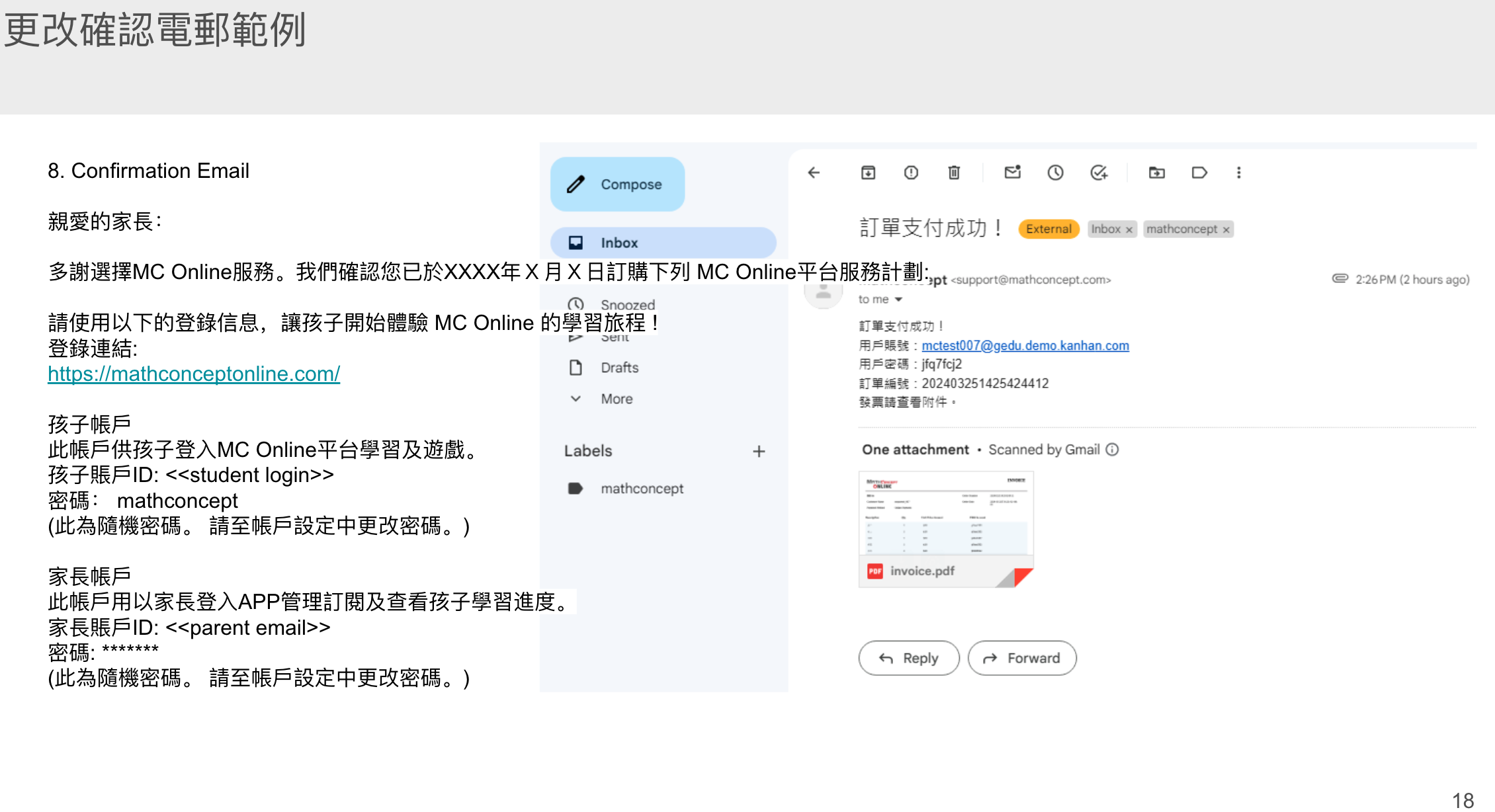Viewport: 1495px width, 812px height.
Task: Snooze the email using the clock icon
Action: pos(1055,173)
